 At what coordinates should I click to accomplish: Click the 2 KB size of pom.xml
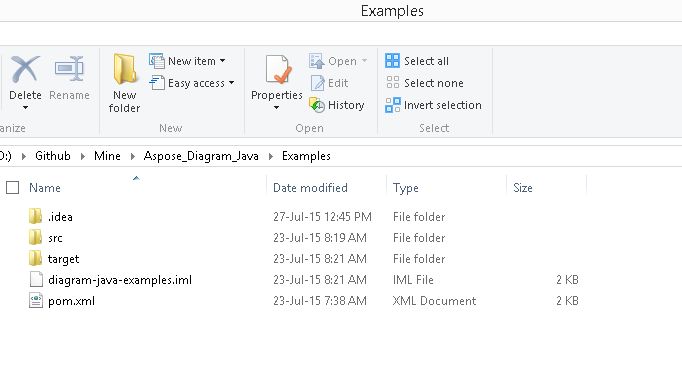tap(567, 301)
